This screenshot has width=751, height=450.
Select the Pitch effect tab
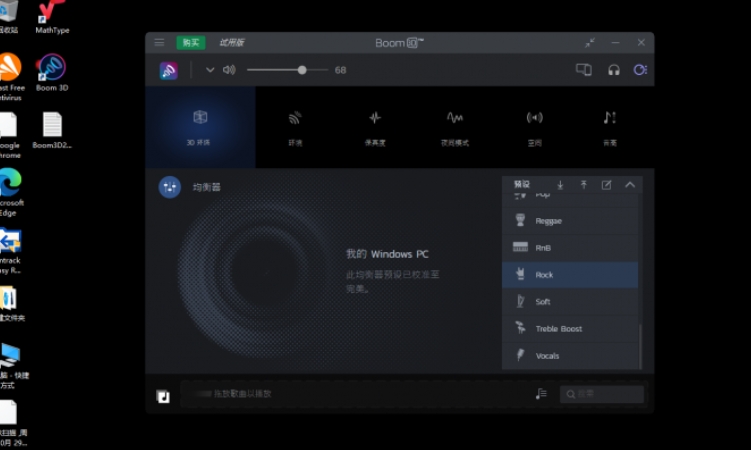[609, 127]
